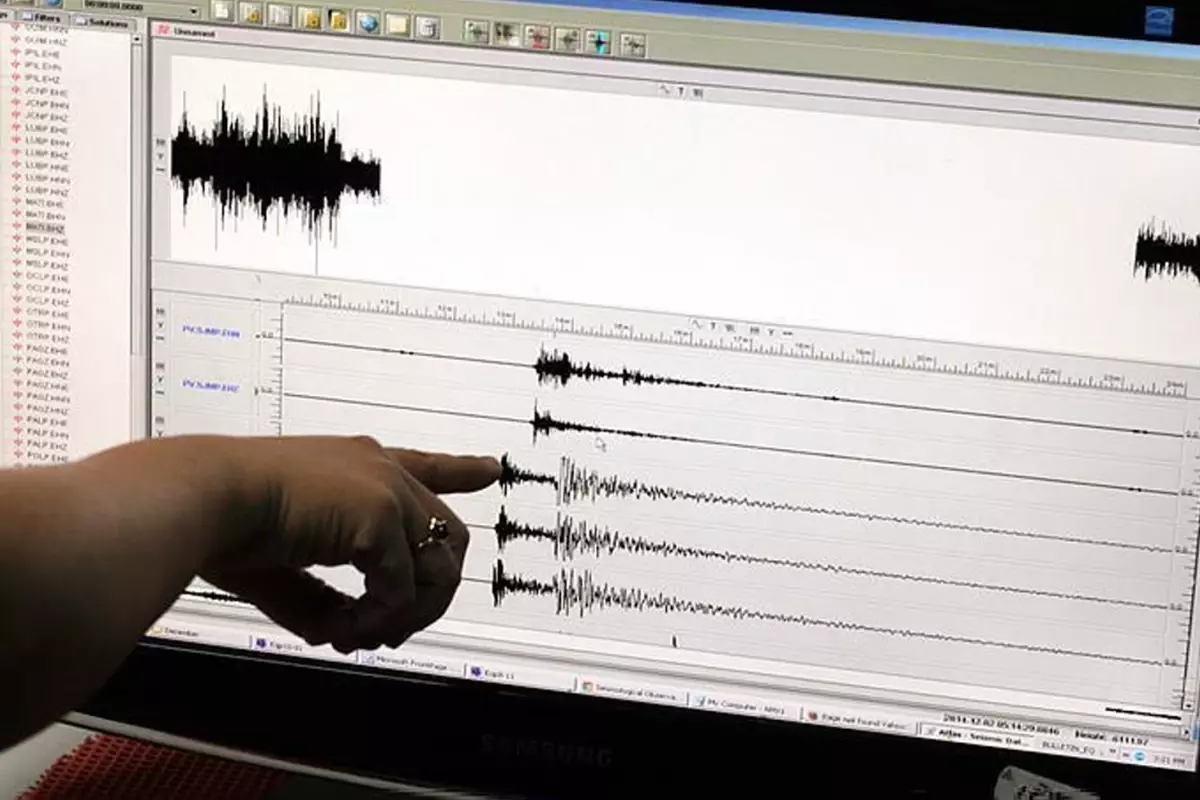
Task: Select the highlighted MATI BHZ channel
Action: [46, 227]
